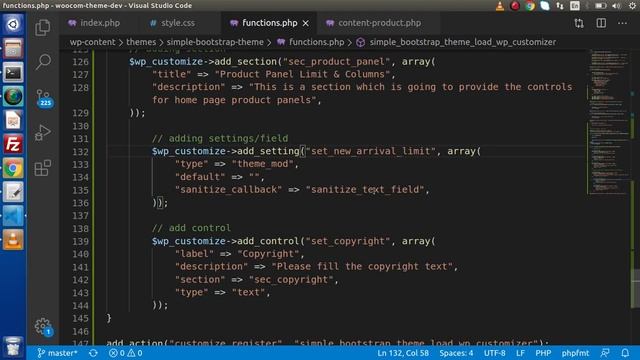Viewport: 640px width, 360px height.
Task: Open the document viewer launcher icon
Action: [13, 120]
